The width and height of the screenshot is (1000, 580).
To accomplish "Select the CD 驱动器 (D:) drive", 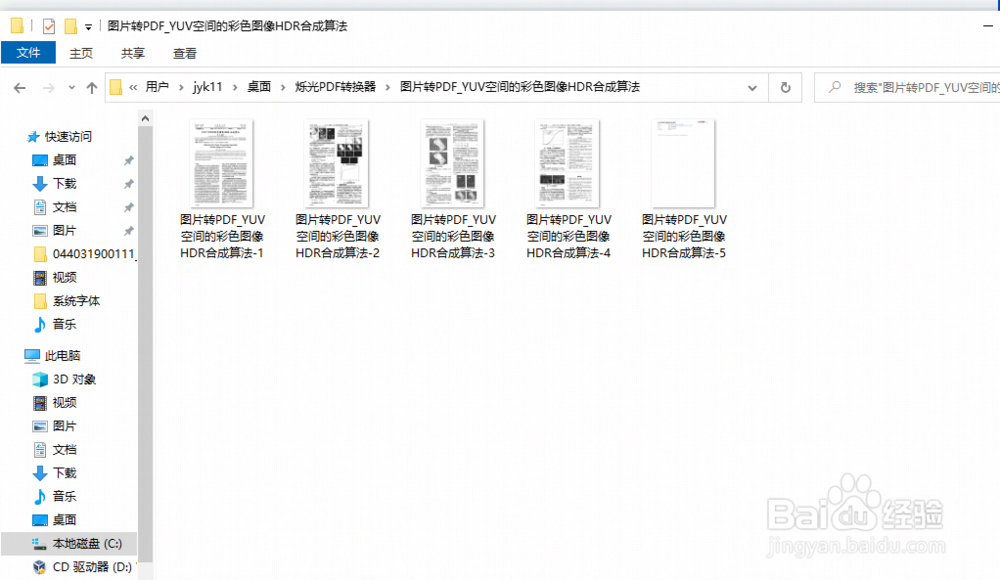I will click(79, 566).
